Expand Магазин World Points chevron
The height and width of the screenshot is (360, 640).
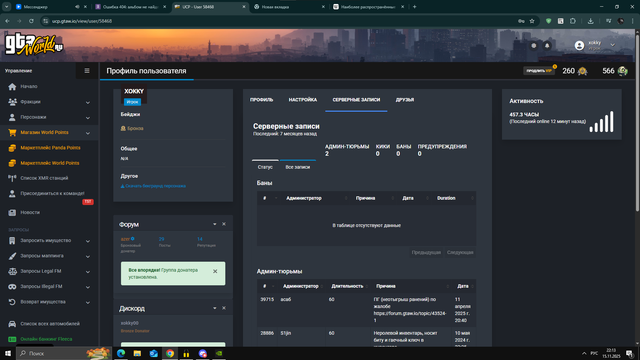[88, 133]
